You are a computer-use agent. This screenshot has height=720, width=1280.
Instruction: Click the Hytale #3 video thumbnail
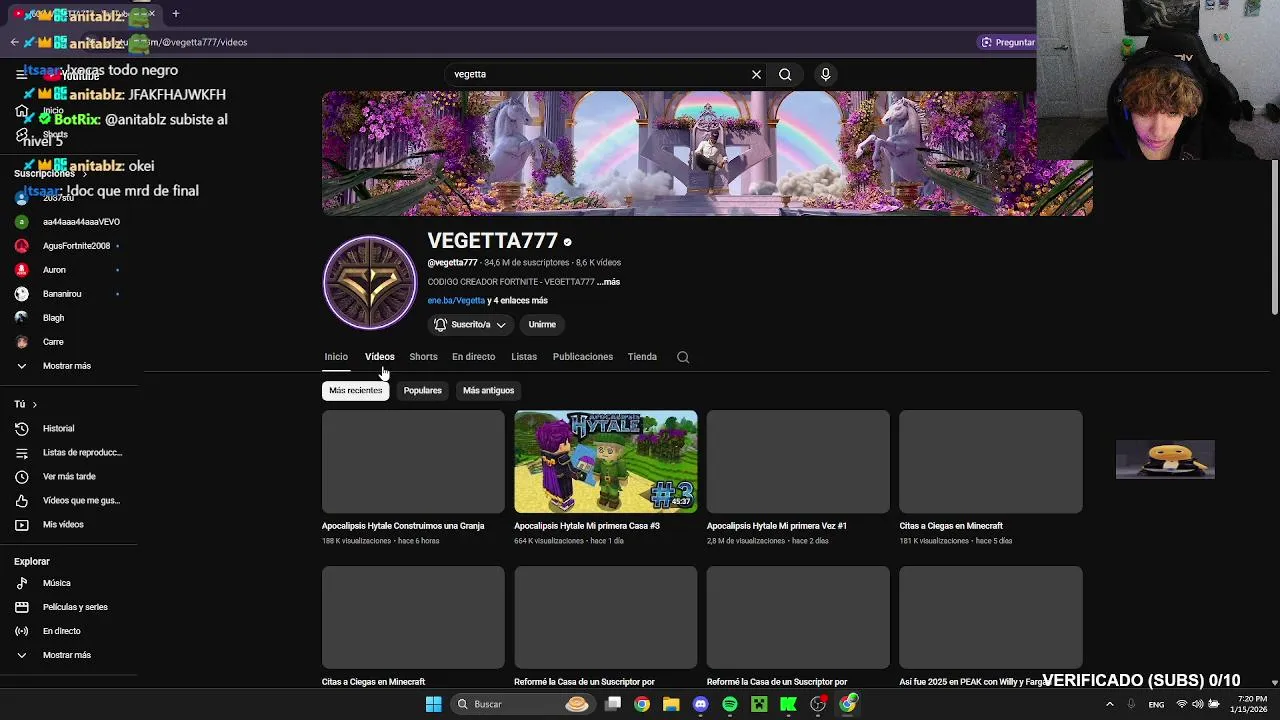click(x=605, y=461)
